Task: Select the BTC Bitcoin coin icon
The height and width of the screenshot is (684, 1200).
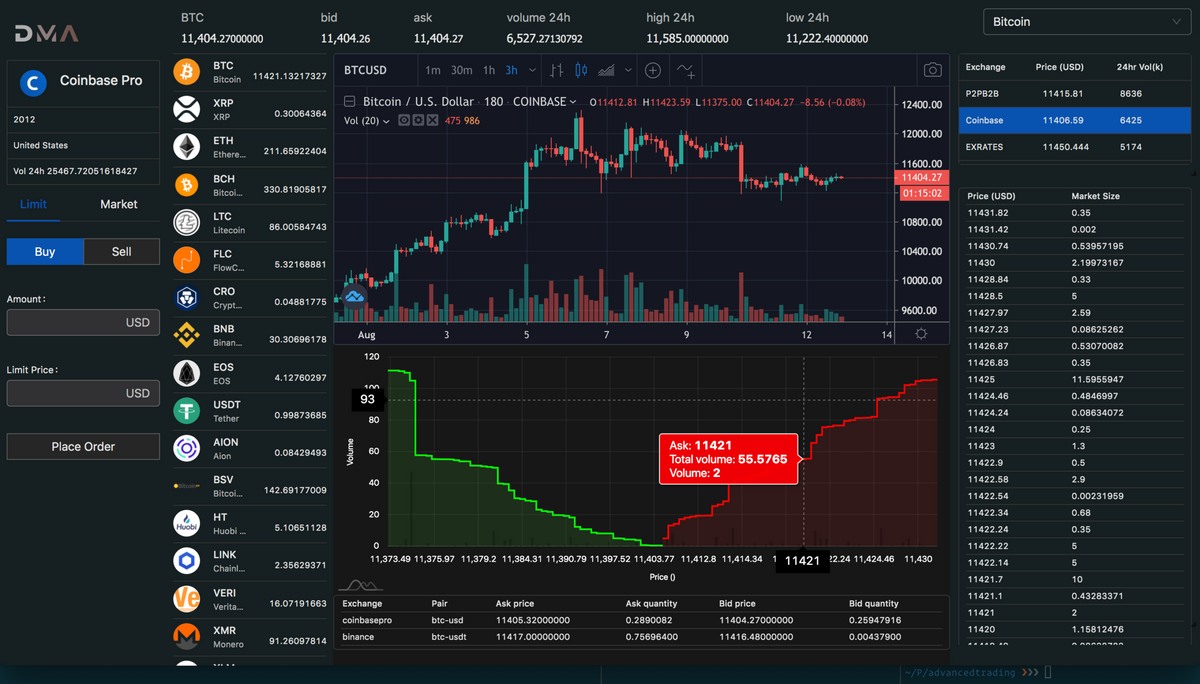Action: click(187, 71)
